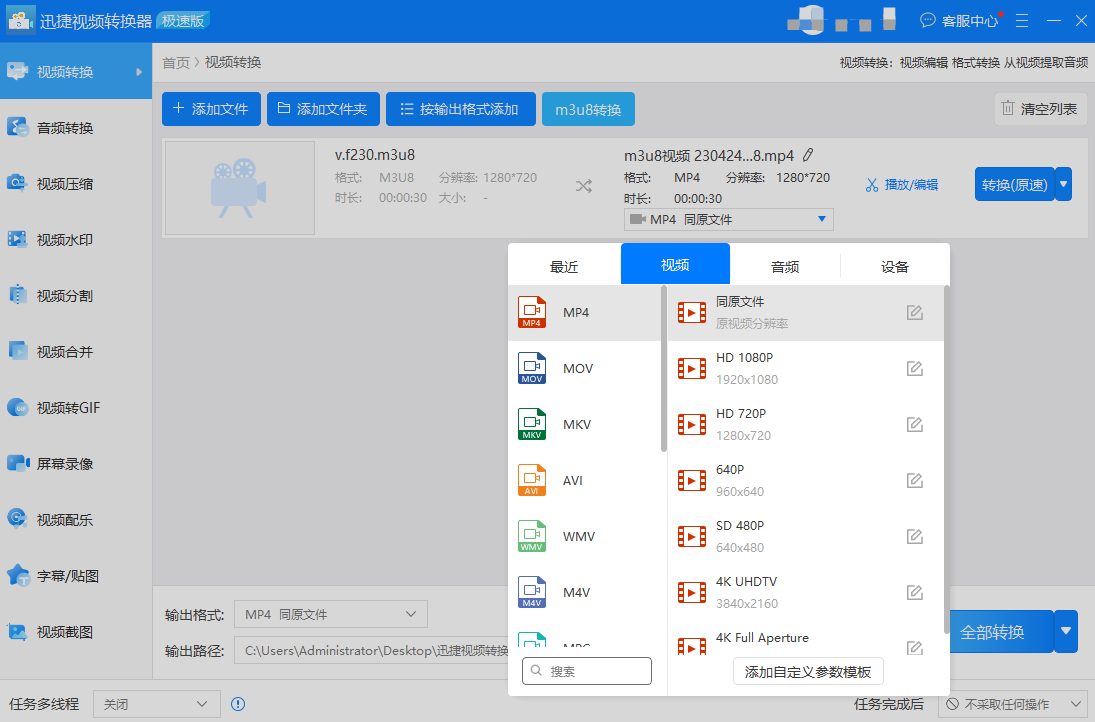The height and width of the screenshot is (722, 1095).
Task: Expand the 任务多线程 dropdown
Action: click(156, 704)
